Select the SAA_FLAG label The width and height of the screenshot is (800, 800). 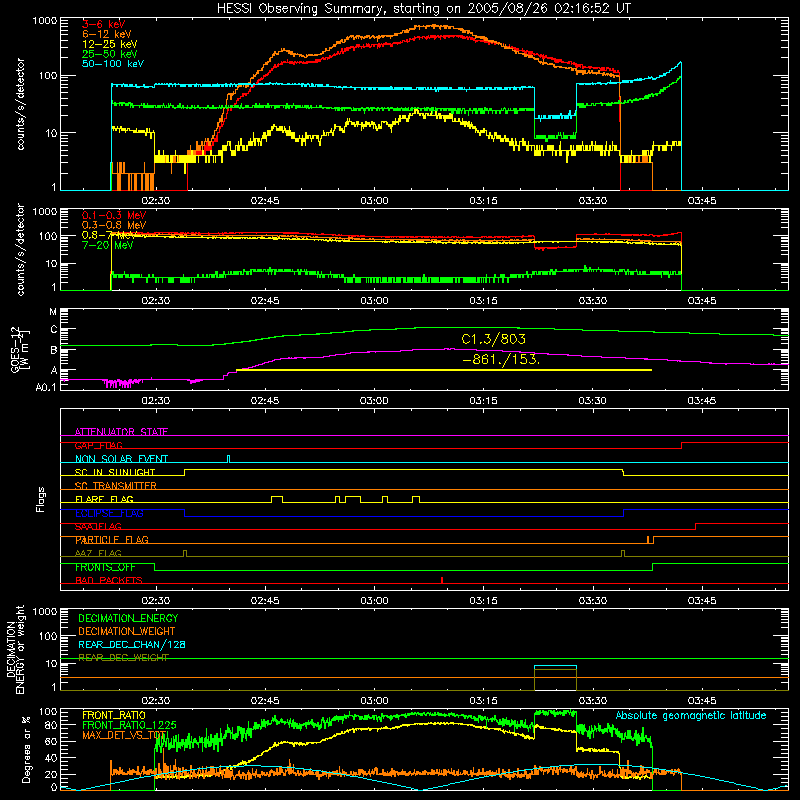(x=98, y=526)
